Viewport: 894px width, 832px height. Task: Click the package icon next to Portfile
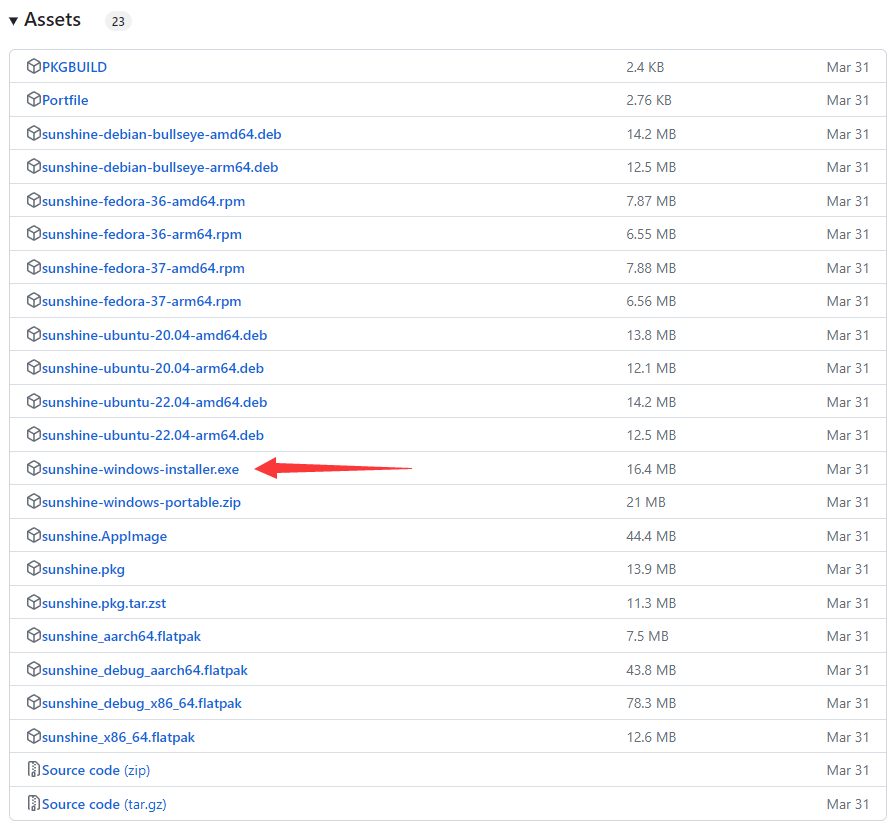pos(34,100)
